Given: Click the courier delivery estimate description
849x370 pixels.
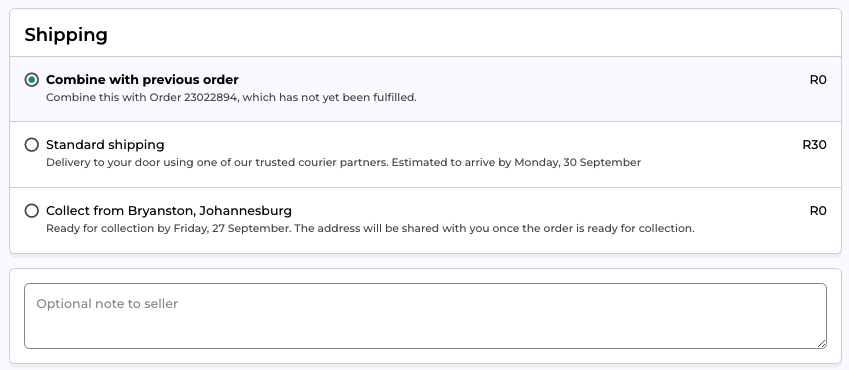Looking at the screenshot, I should 343,163.
